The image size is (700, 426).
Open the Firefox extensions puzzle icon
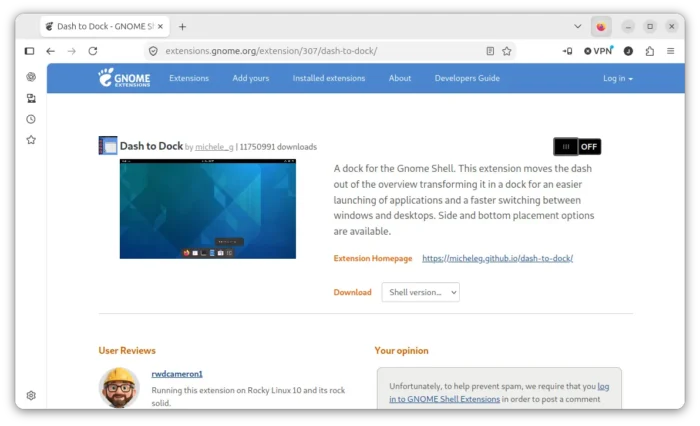[650, 51]
